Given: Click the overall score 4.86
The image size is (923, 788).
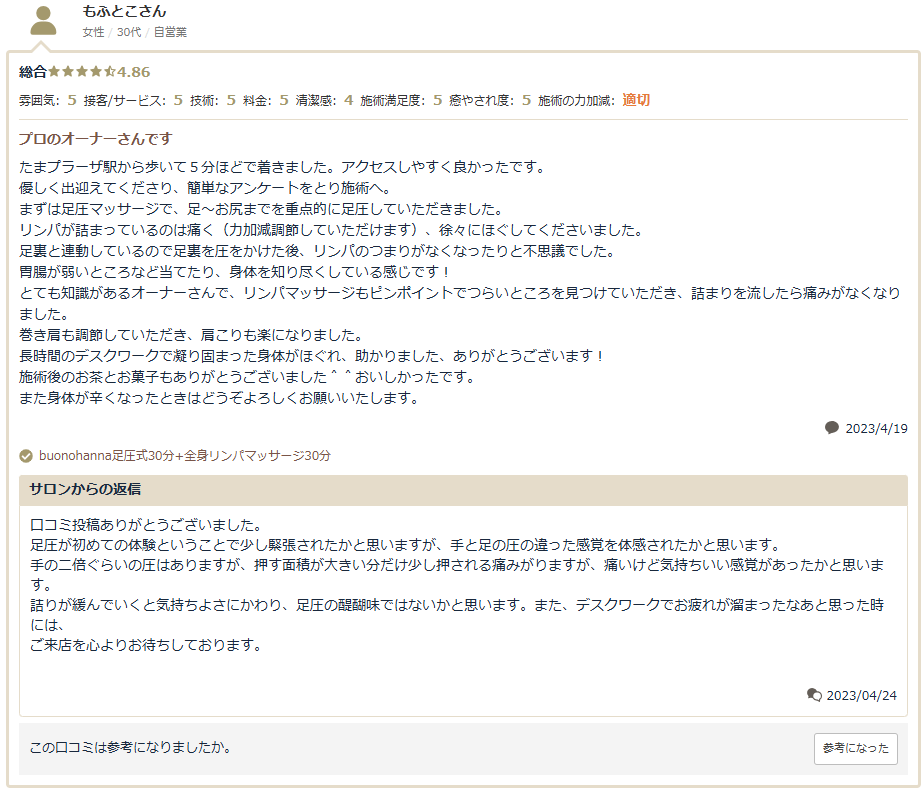Looking at the screenshot, I should [x=134, y=72].
